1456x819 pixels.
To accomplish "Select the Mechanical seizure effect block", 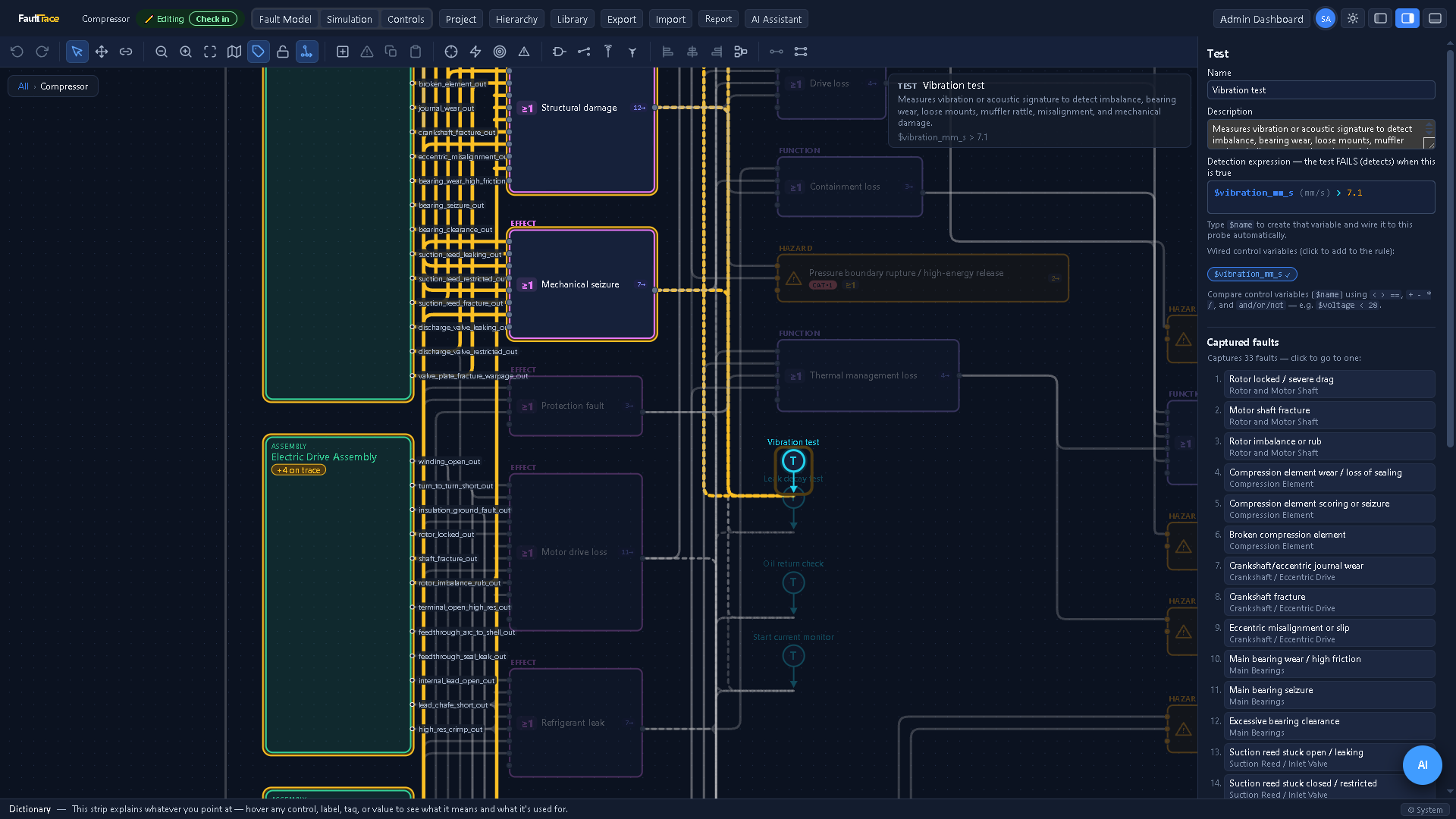I will [x=582, y=284].
